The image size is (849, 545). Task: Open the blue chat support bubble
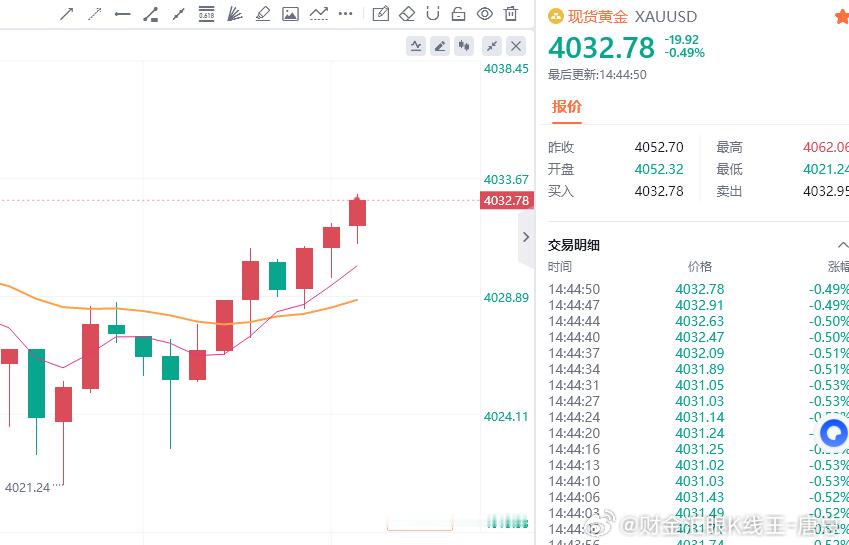(x=834, y=433)
